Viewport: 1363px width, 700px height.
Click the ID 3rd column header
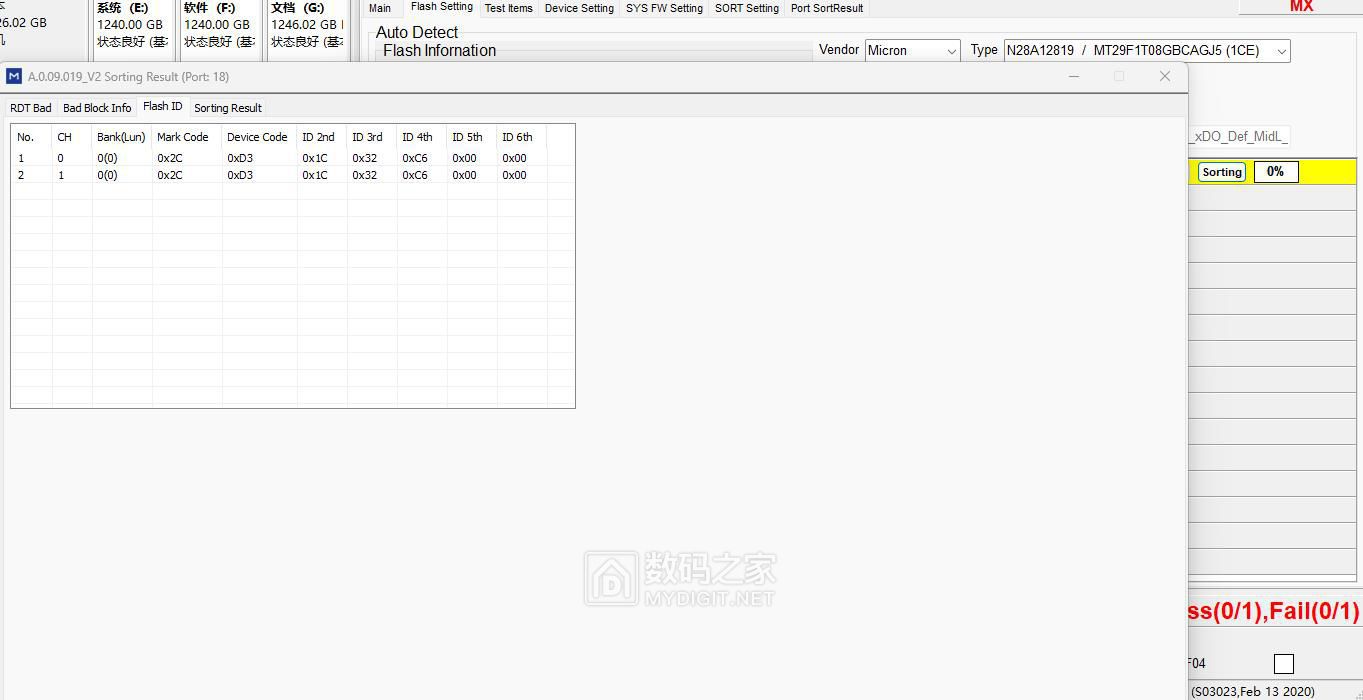click(372, 137)
